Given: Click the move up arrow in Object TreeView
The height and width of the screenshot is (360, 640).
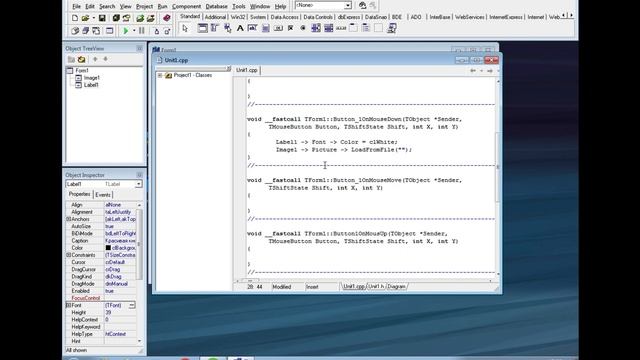Looking at the screenshot, I should point(95,59).
